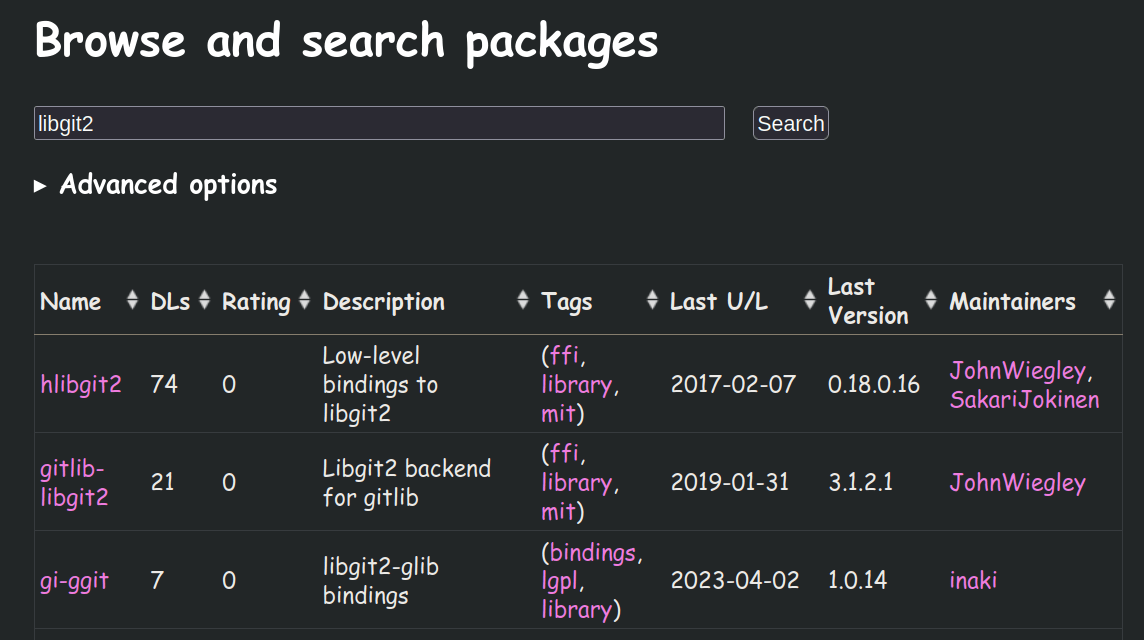Click the upload date 2019-01-31
Viewport: 1144px width, 640px height.
(x=730, y=482)
